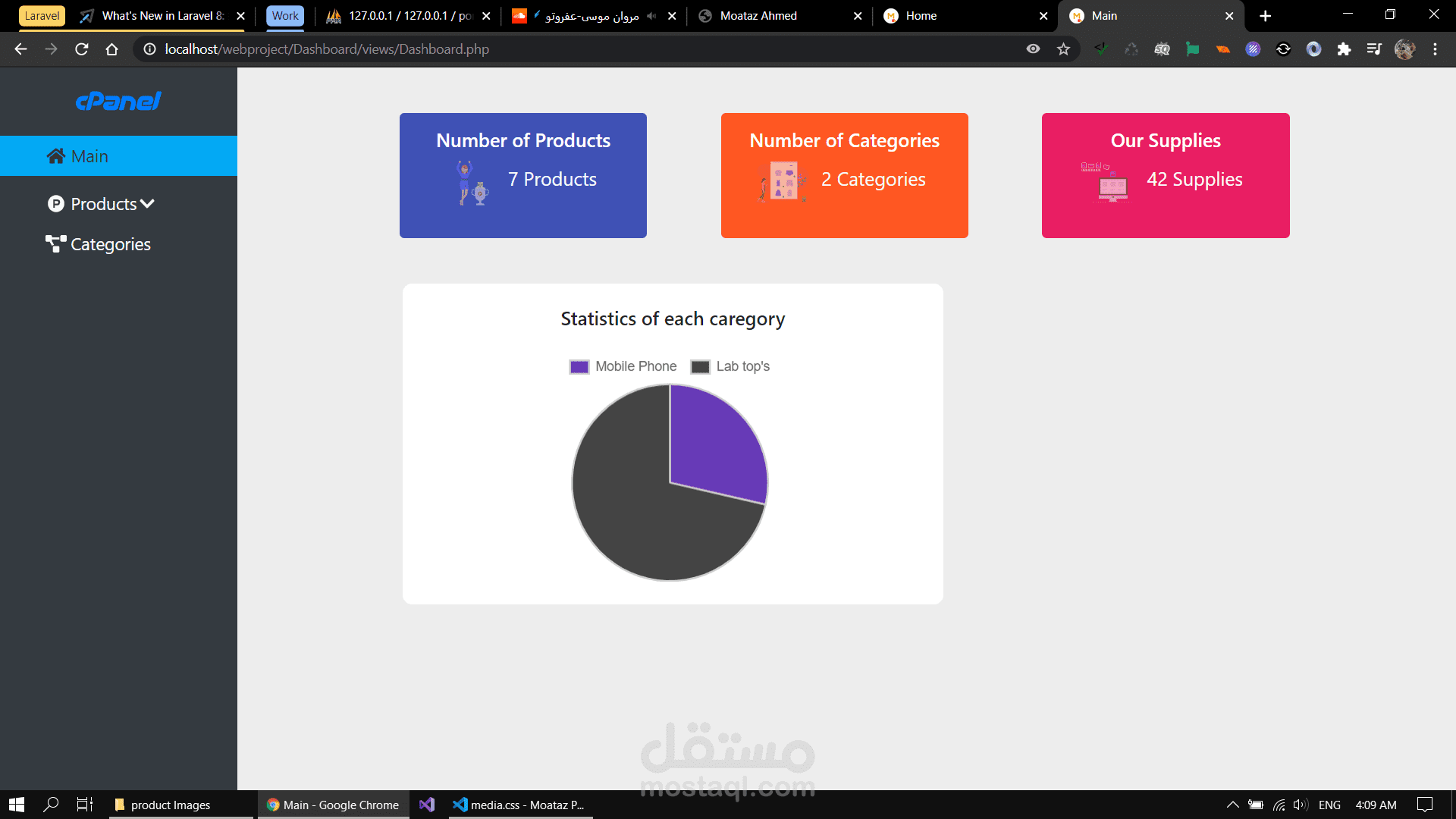Switch to media.css VS Code window
Viewport: 1456px width, 819px height.
point(519,805)
